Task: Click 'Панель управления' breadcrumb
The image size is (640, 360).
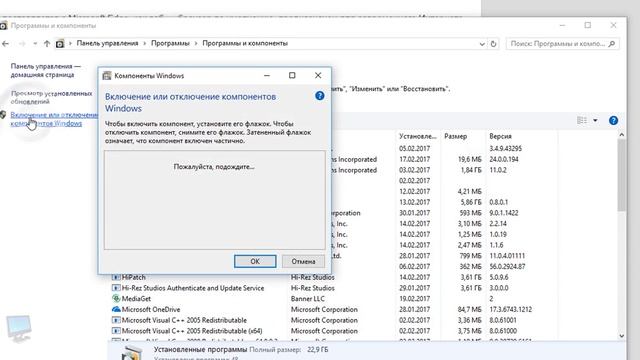Action: [x=107, y=43]
